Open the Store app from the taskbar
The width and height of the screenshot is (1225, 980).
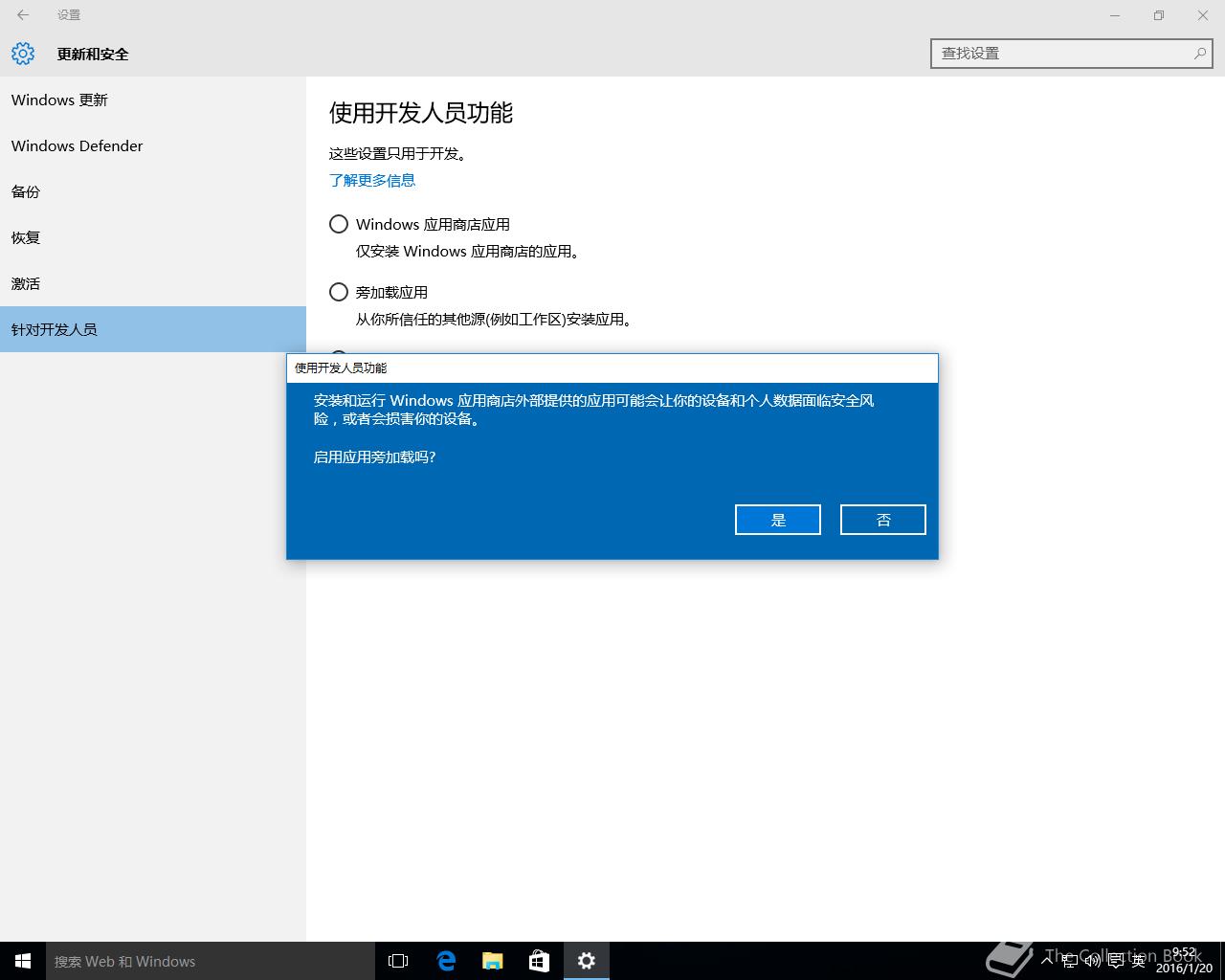click(540, 961)
